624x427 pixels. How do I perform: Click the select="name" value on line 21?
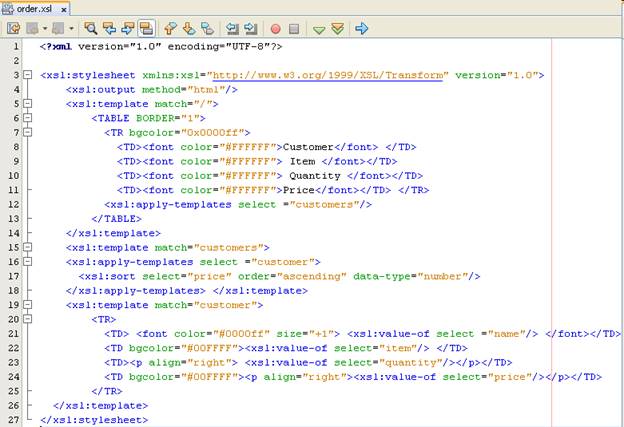[x=506, y=333]
